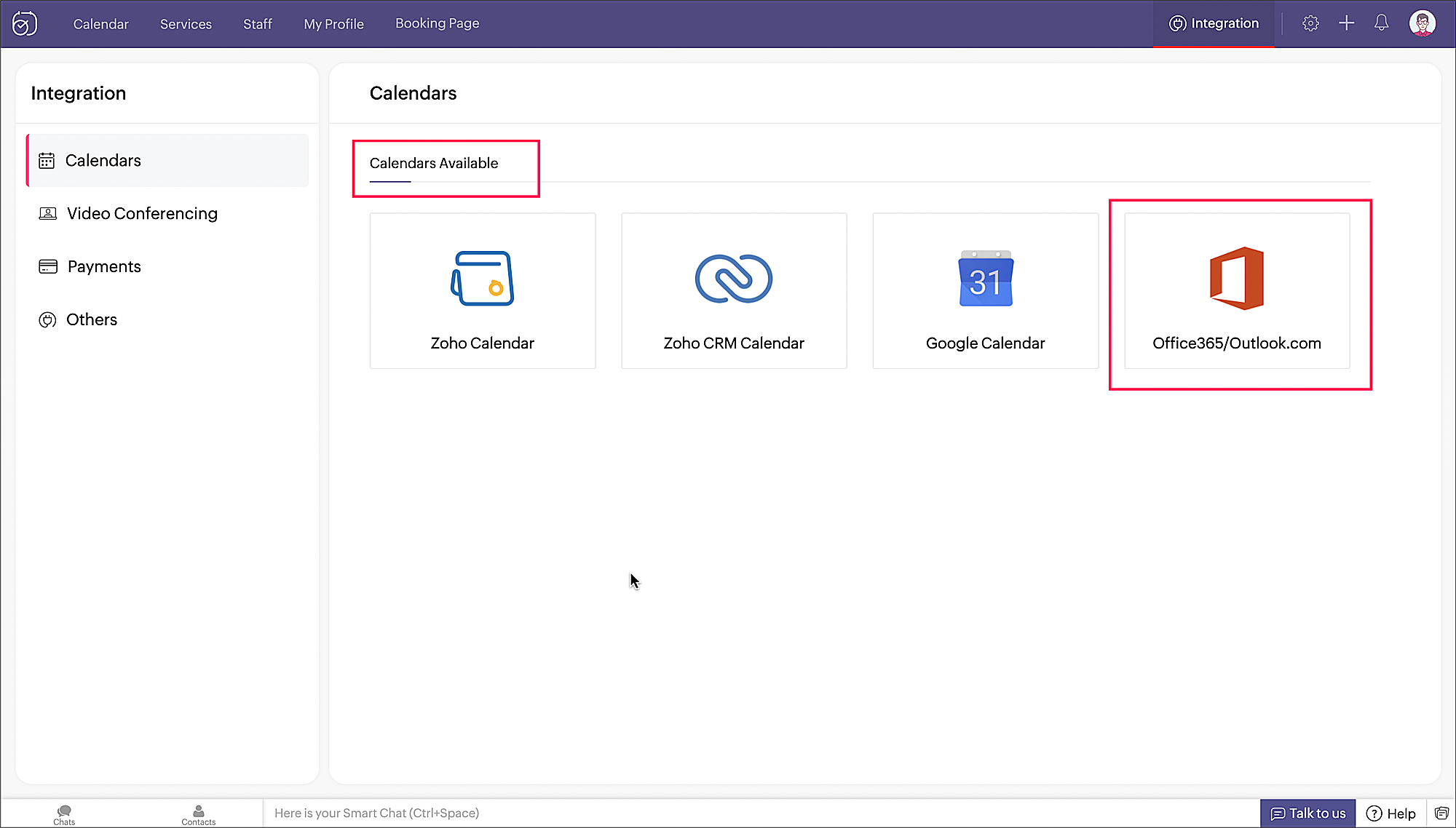Choose the Google Calendar integration card
This screenshot has height=828, width=1456.
985,291
